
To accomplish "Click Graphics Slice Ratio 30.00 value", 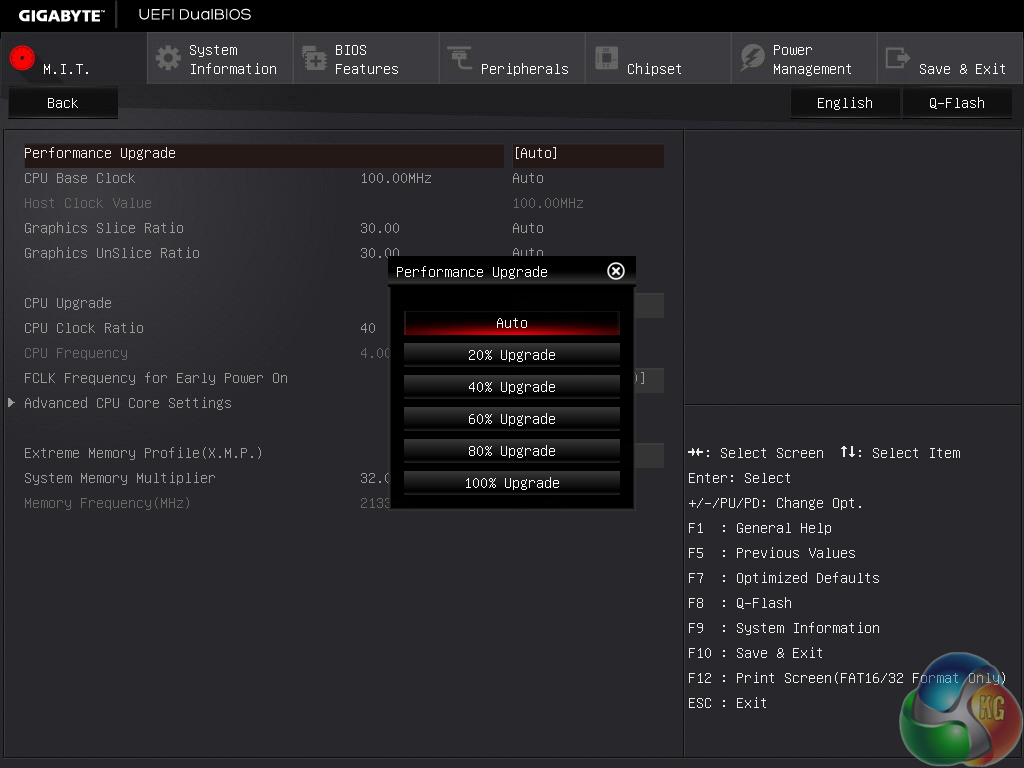I will [x=379, y=228].
